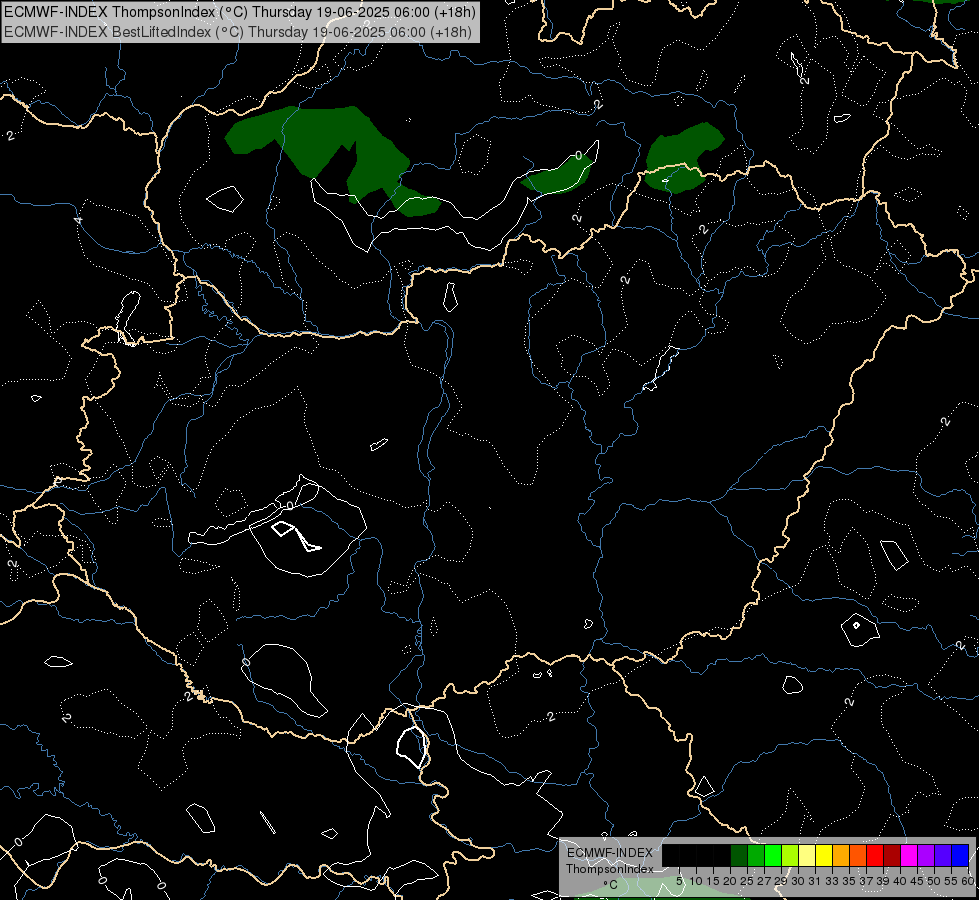Click the ECMWF-INDEX label in the legend
This screenshot has height=900, width=979.
(610, 853)
